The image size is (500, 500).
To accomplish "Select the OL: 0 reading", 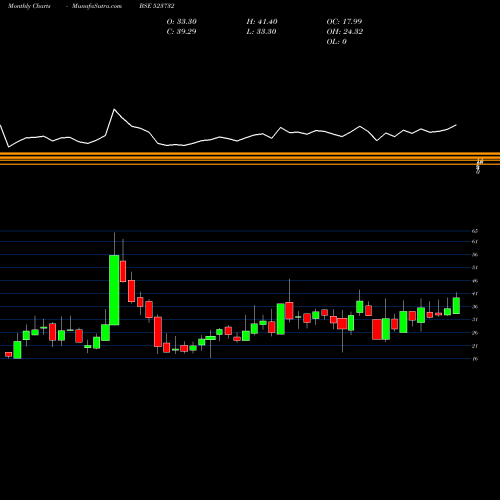I will (x=337, y=42).
